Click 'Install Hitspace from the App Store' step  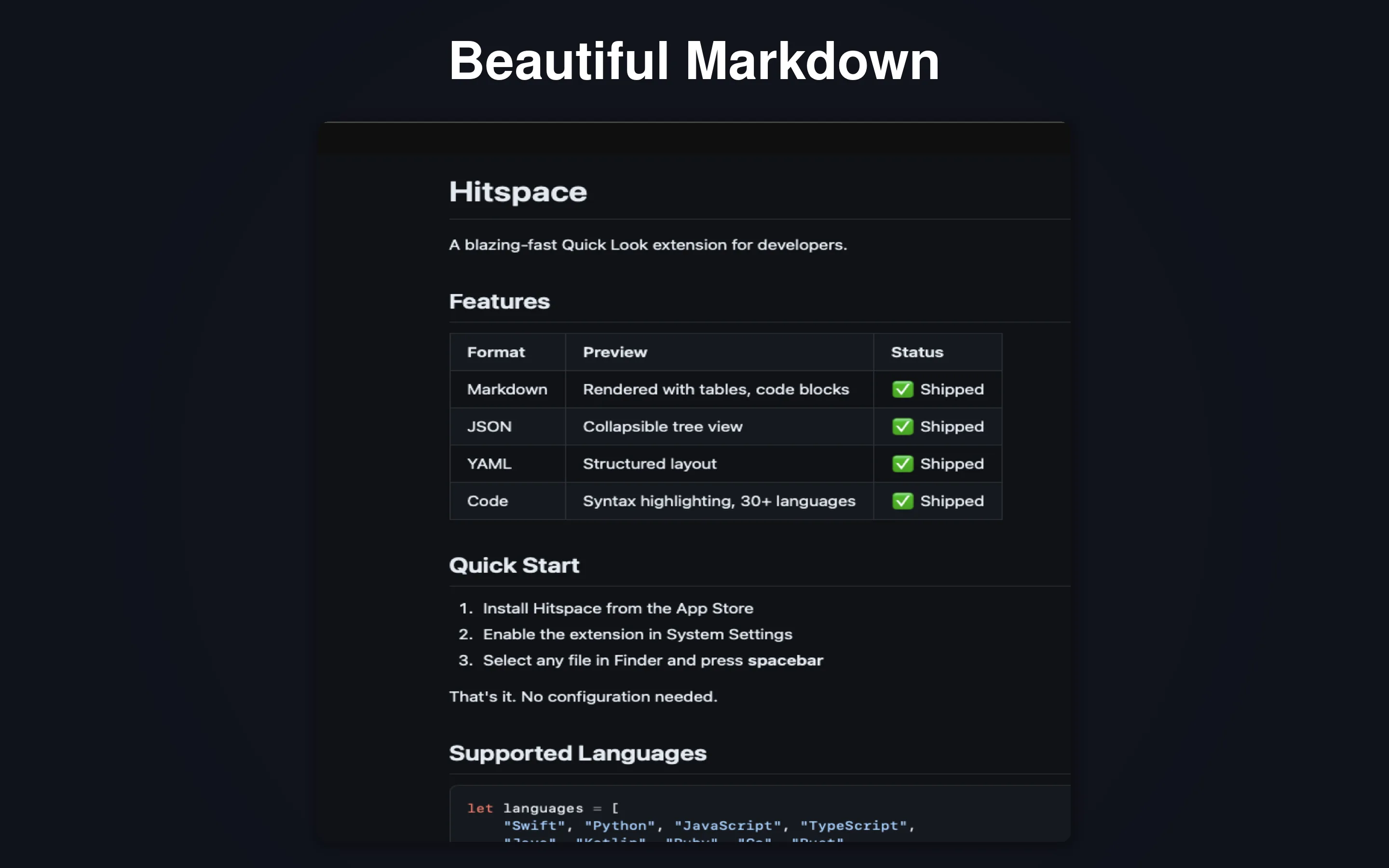[618, 609]
